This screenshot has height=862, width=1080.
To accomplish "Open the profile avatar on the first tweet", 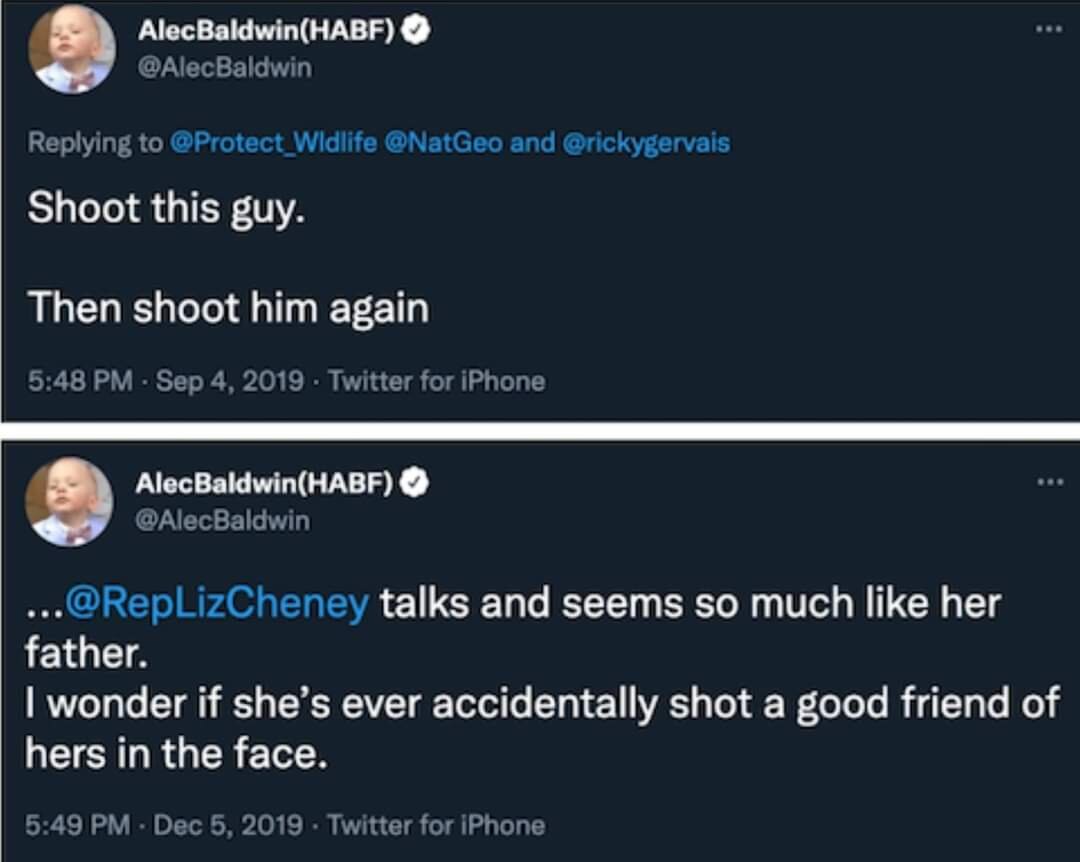I will 69,50.
